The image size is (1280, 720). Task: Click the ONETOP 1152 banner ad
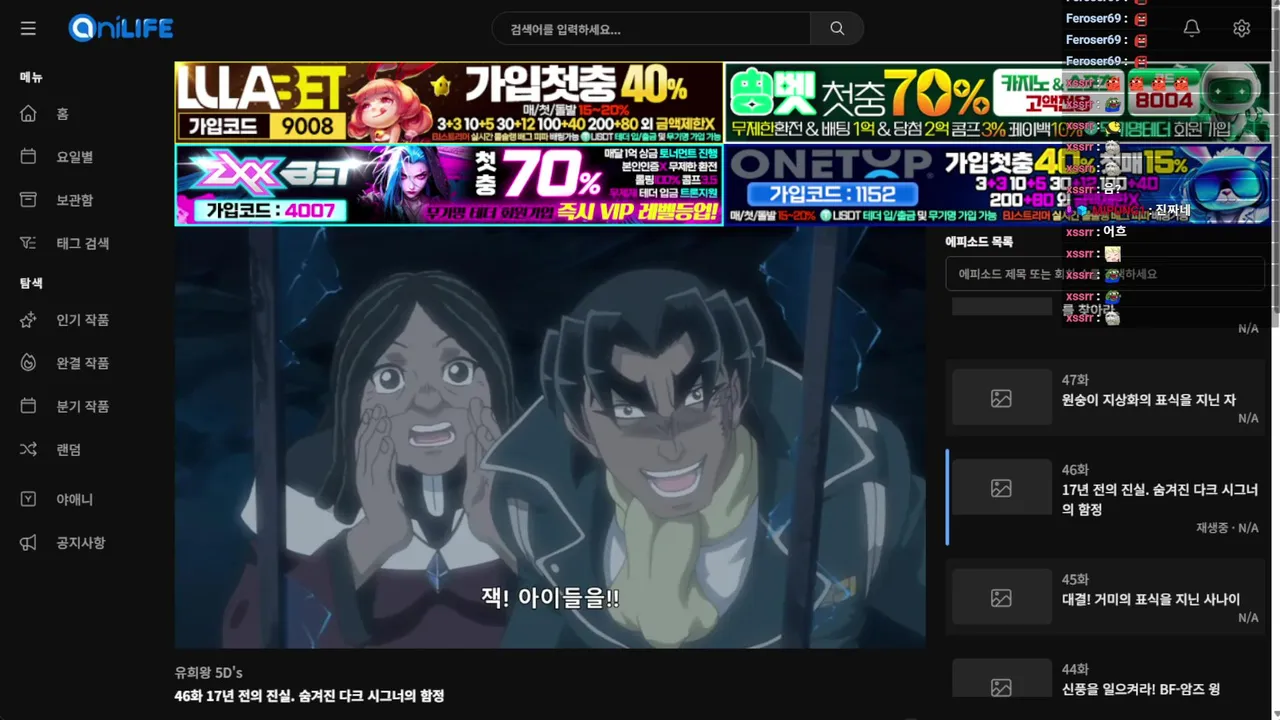[x=997, y=185]
